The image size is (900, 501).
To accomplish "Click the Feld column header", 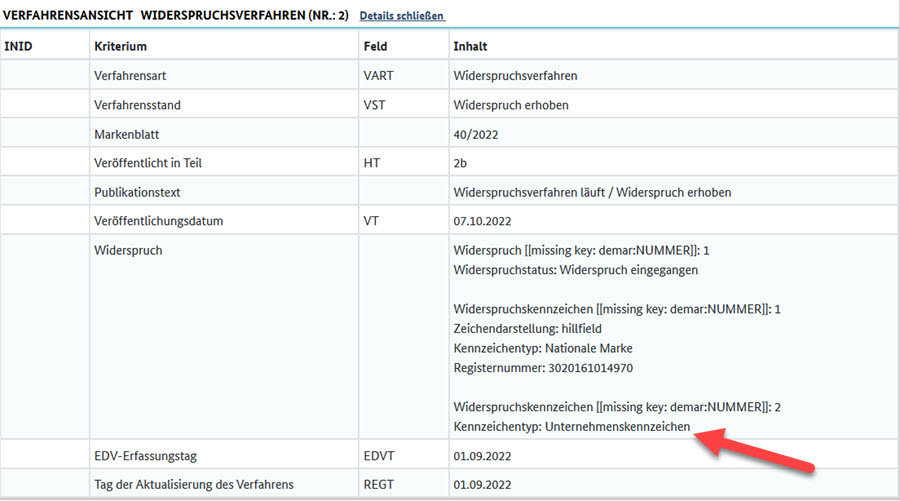I will pyautogui.click(x=375, y=46).
